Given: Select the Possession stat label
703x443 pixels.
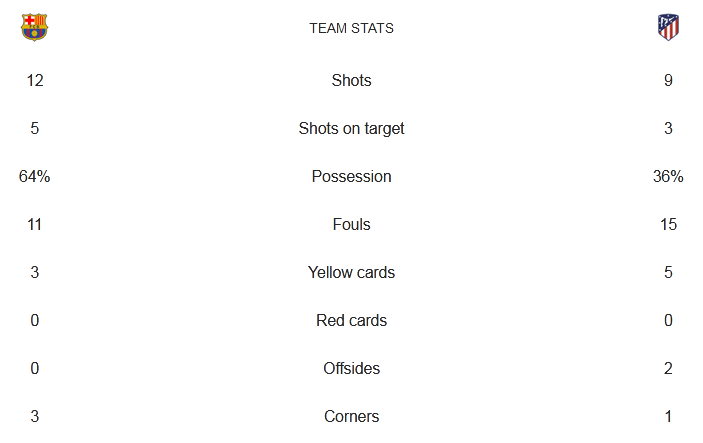Looking at the screenshot, I should pyautogui.click(x=352, y=176).
